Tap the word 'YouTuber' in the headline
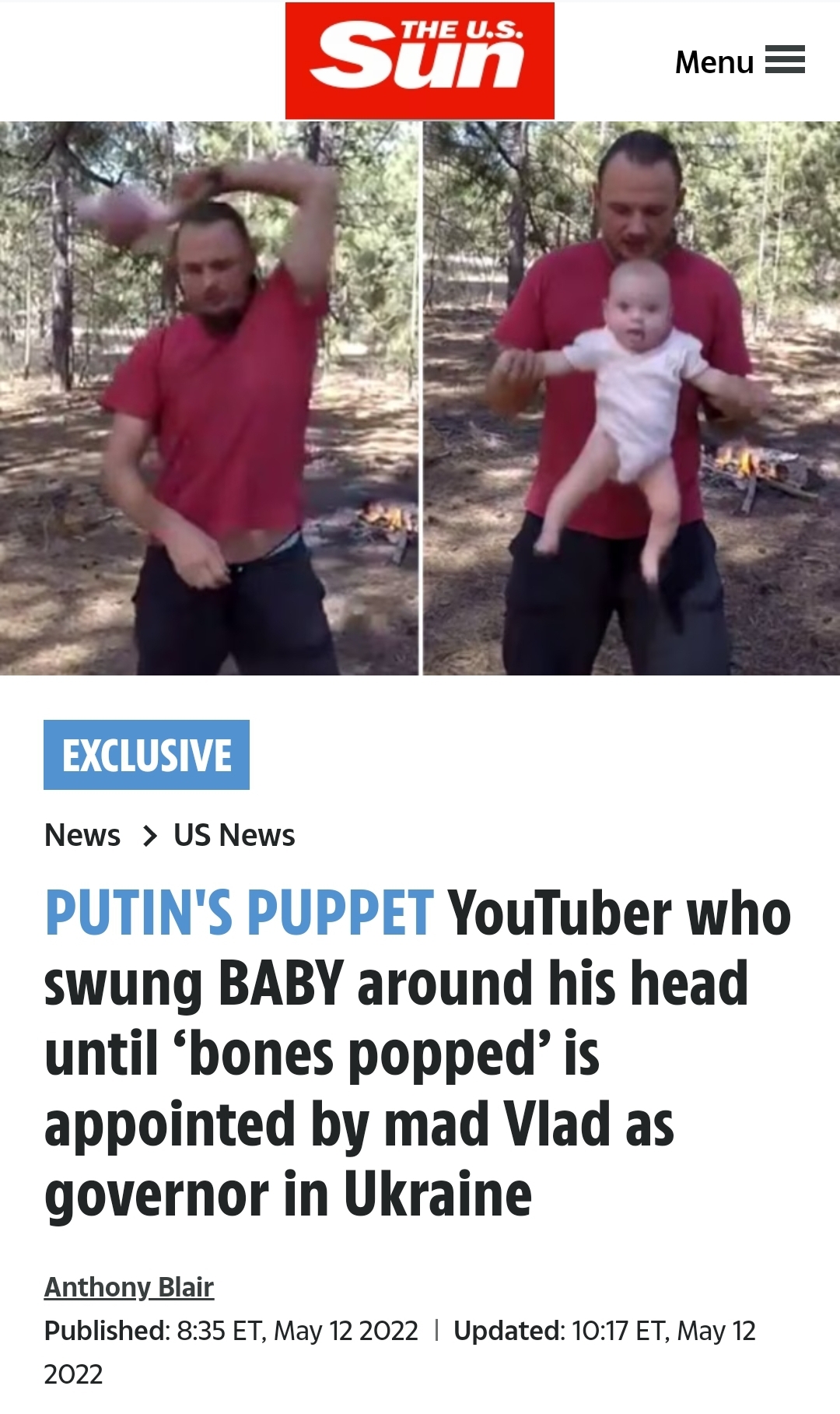Viewport: 840px width, 1414px height. point(559,912)
